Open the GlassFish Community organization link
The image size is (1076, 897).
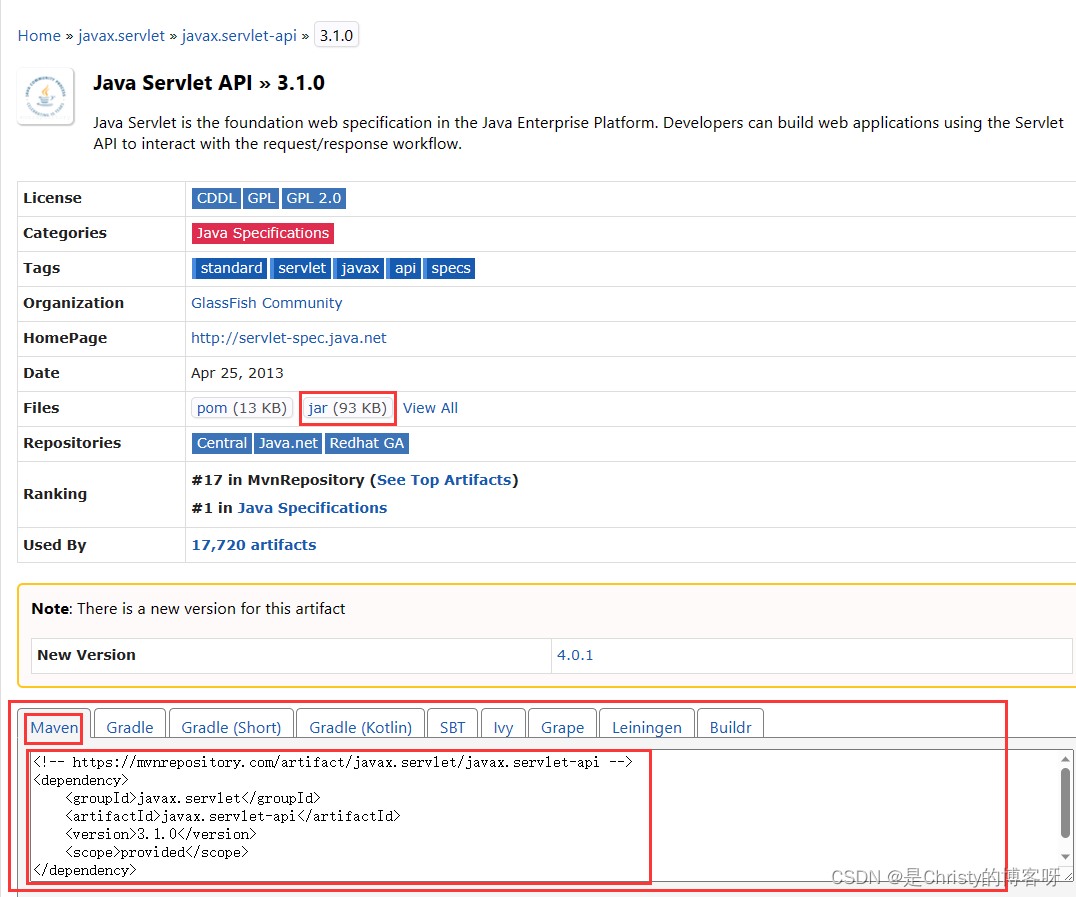point(266,302)
